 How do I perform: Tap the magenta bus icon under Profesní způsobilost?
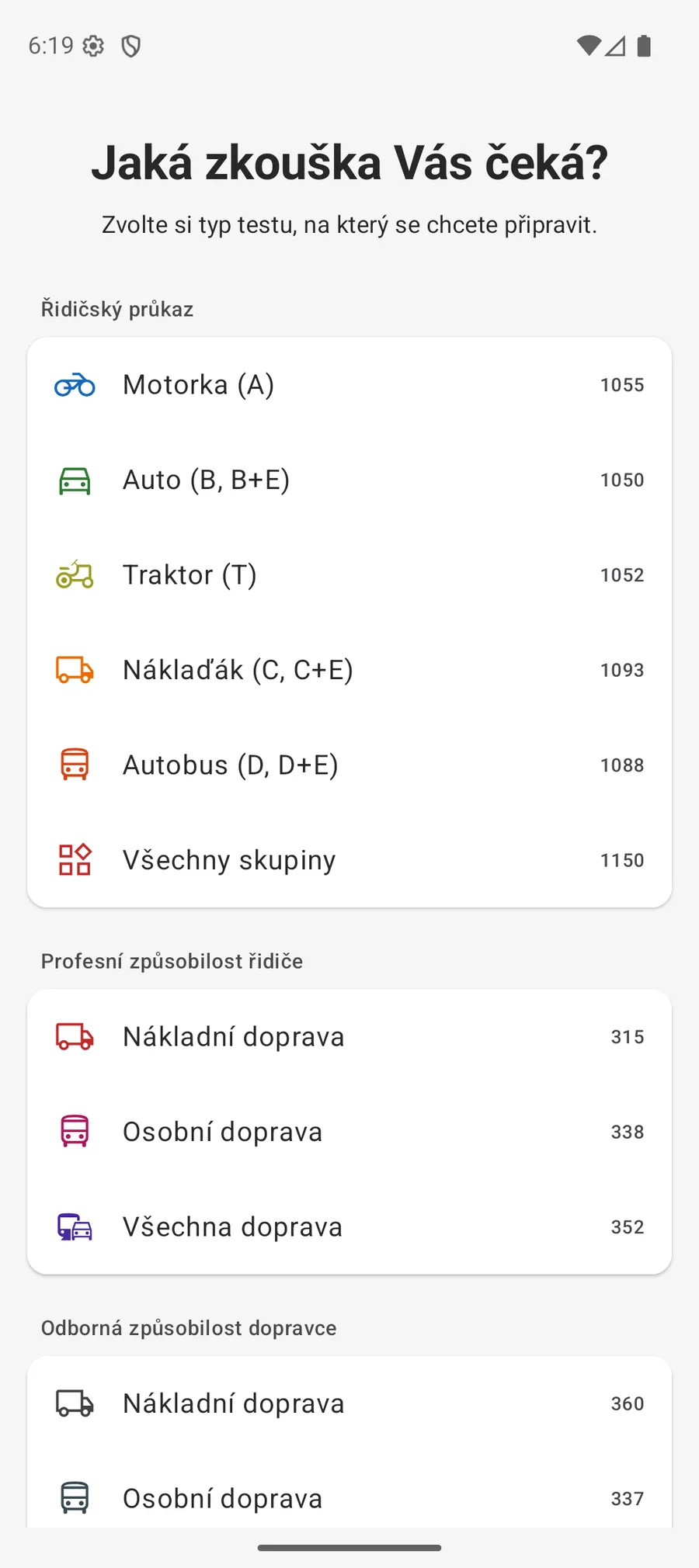coord(75,1132)
